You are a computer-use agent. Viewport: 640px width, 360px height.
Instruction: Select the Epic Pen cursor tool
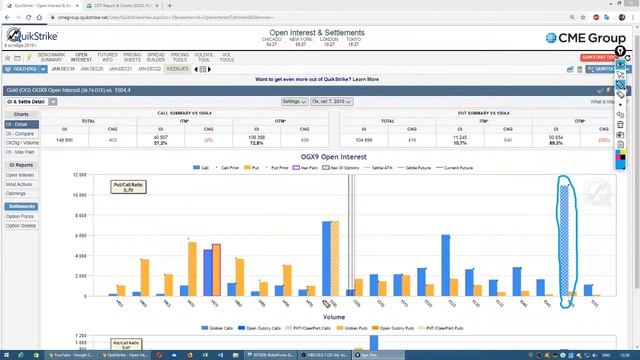pos(620,75)
